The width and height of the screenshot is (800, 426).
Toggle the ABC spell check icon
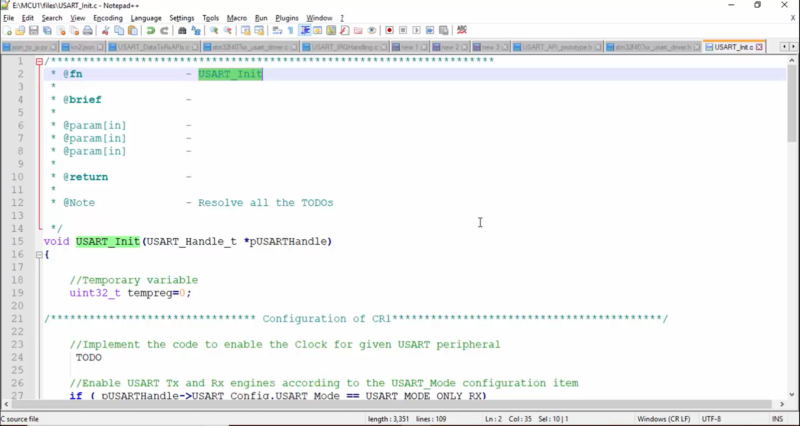(462, 31)
